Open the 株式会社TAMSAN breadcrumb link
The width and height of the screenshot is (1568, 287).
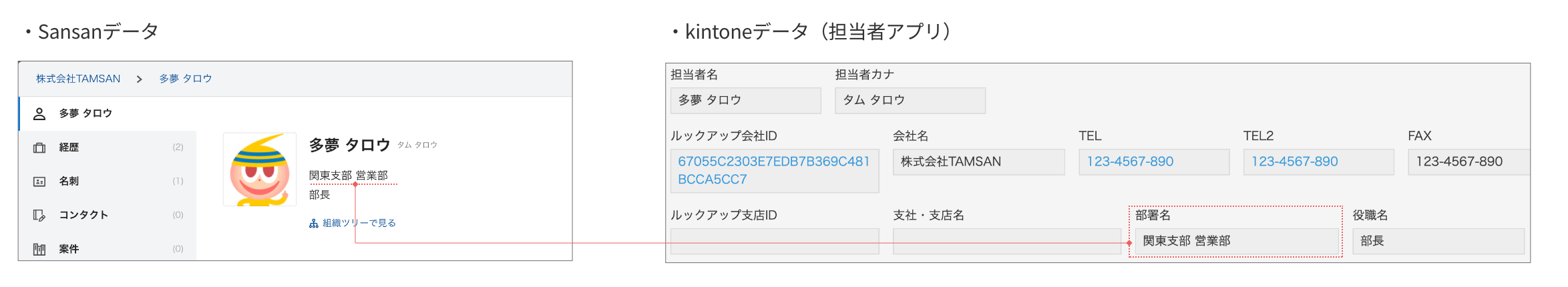click(78, 79)
